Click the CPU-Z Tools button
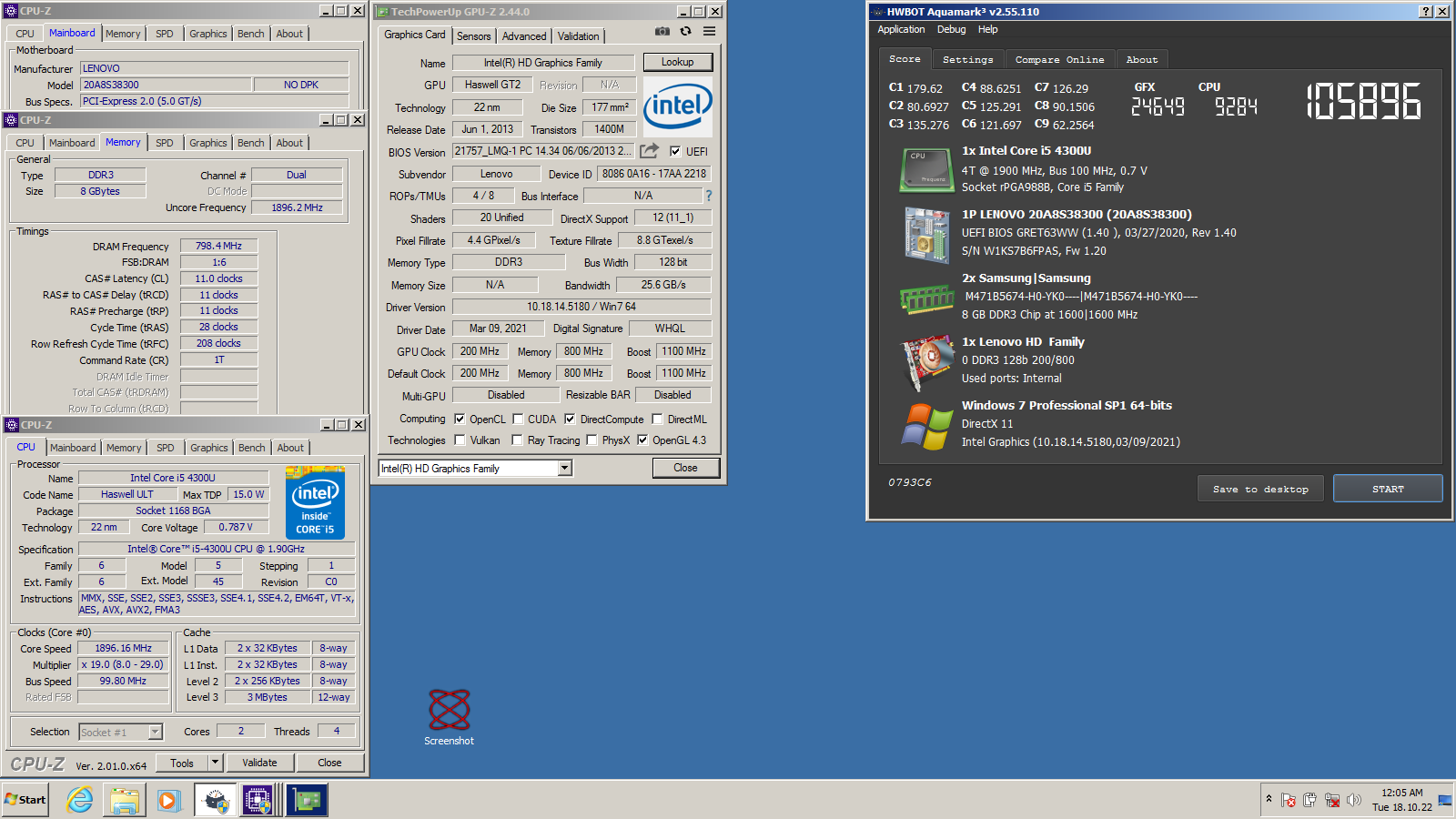The height and width of the screenshot is (819, 1456). 182,763
